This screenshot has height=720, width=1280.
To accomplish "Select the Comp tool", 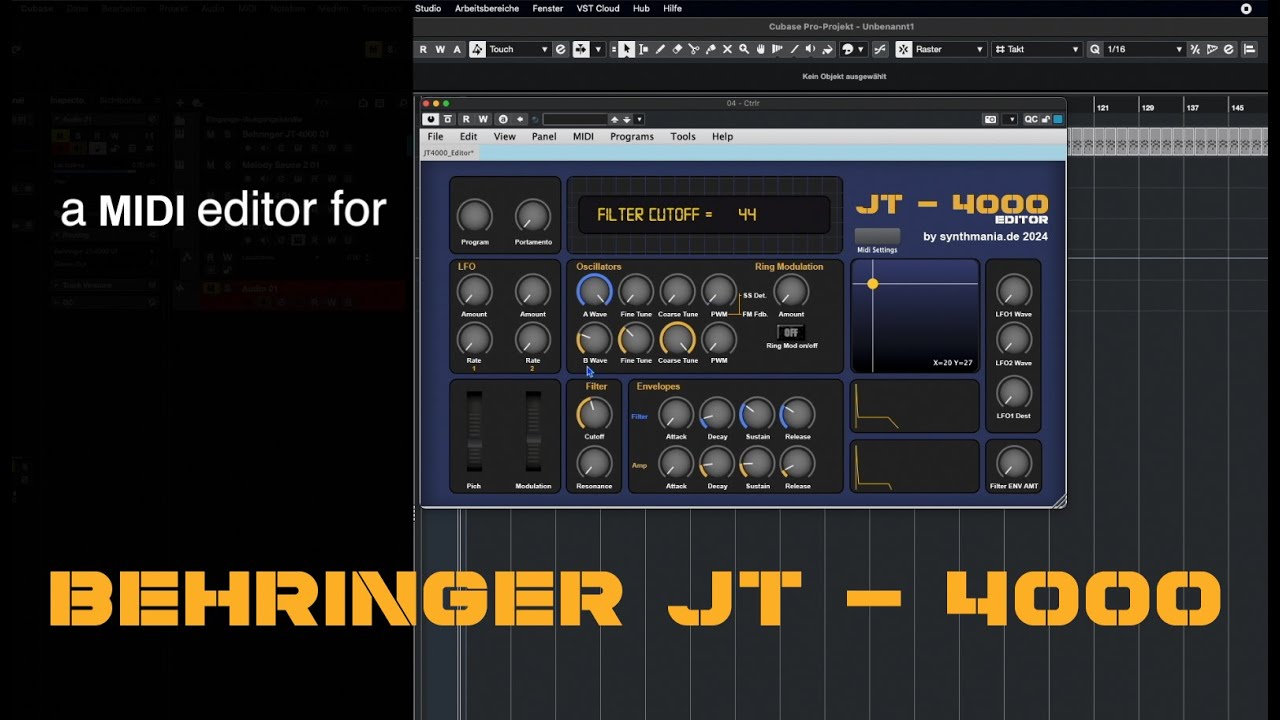I will tap(777, 49).
